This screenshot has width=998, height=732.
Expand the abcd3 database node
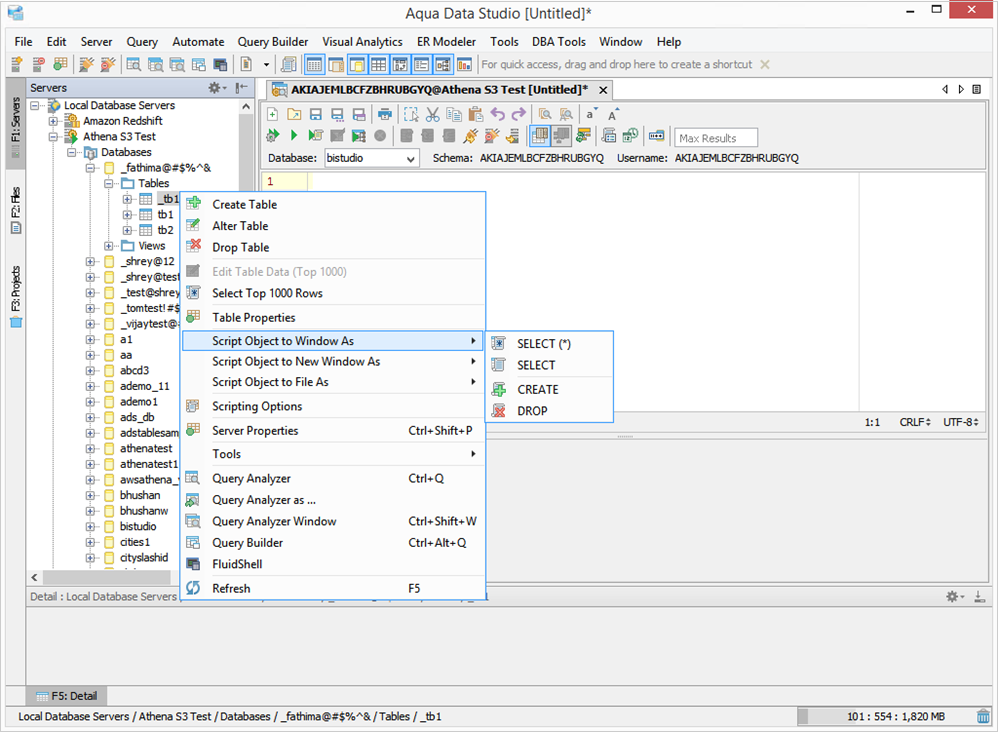(x=90, y=370)
